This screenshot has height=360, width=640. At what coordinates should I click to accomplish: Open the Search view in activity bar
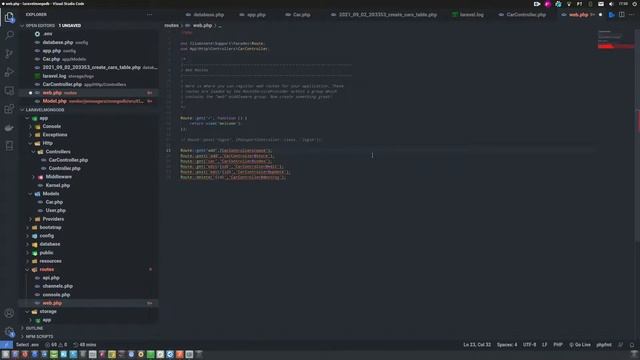(x=9, y=36)
